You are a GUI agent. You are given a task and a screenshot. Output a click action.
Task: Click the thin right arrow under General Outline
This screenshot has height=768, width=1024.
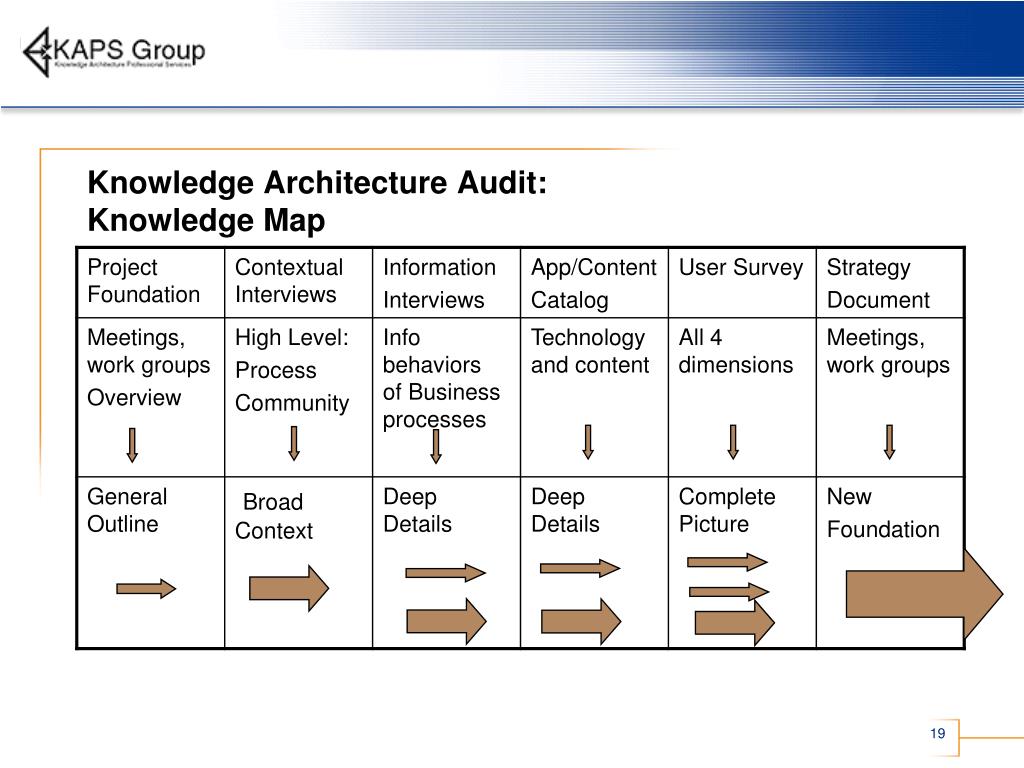146,588
